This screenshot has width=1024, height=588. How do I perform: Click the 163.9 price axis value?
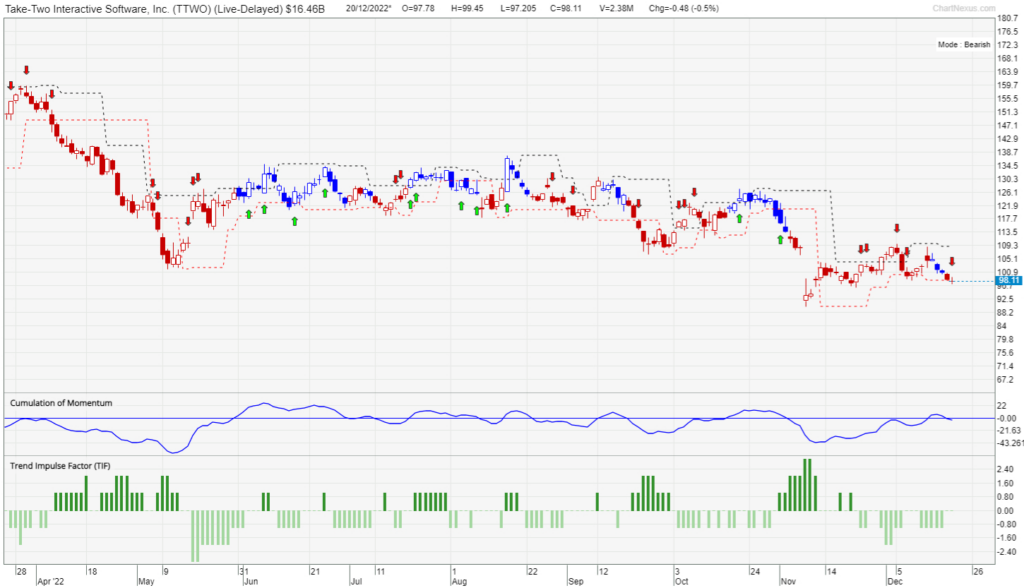[x=1008, y=72]
